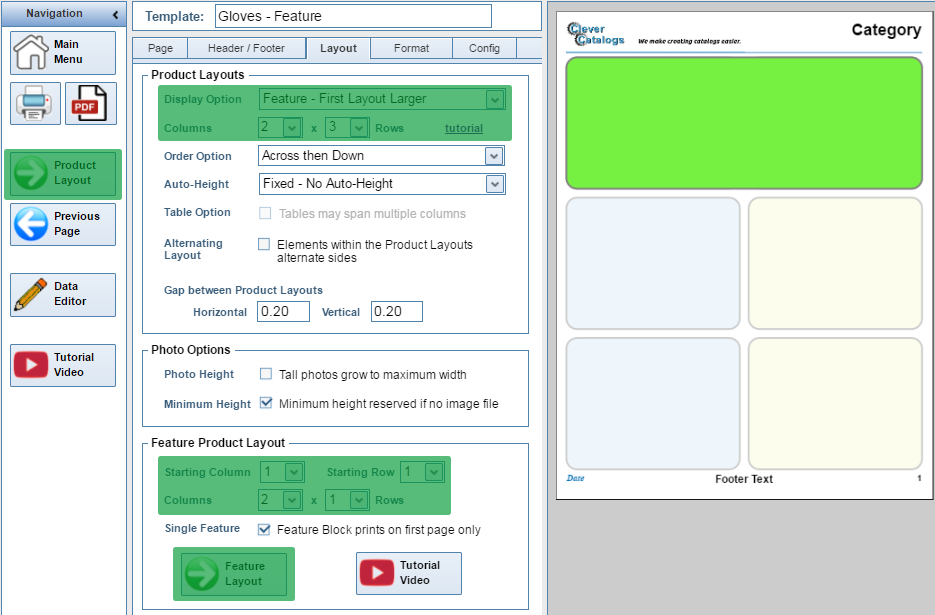Switch to the Header / Footer tab
This screenshot has width=935, height=615.
pyautogui.click(x=246, y=48)
